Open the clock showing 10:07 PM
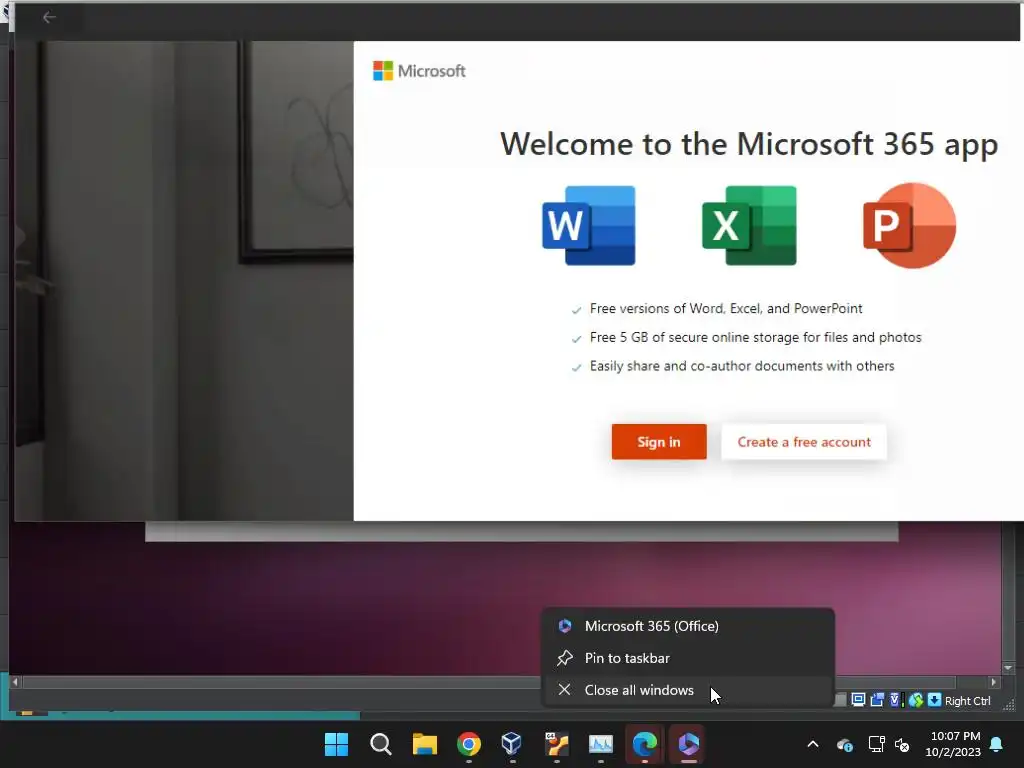Screen dimensions: 1024x768 point(953,744)
